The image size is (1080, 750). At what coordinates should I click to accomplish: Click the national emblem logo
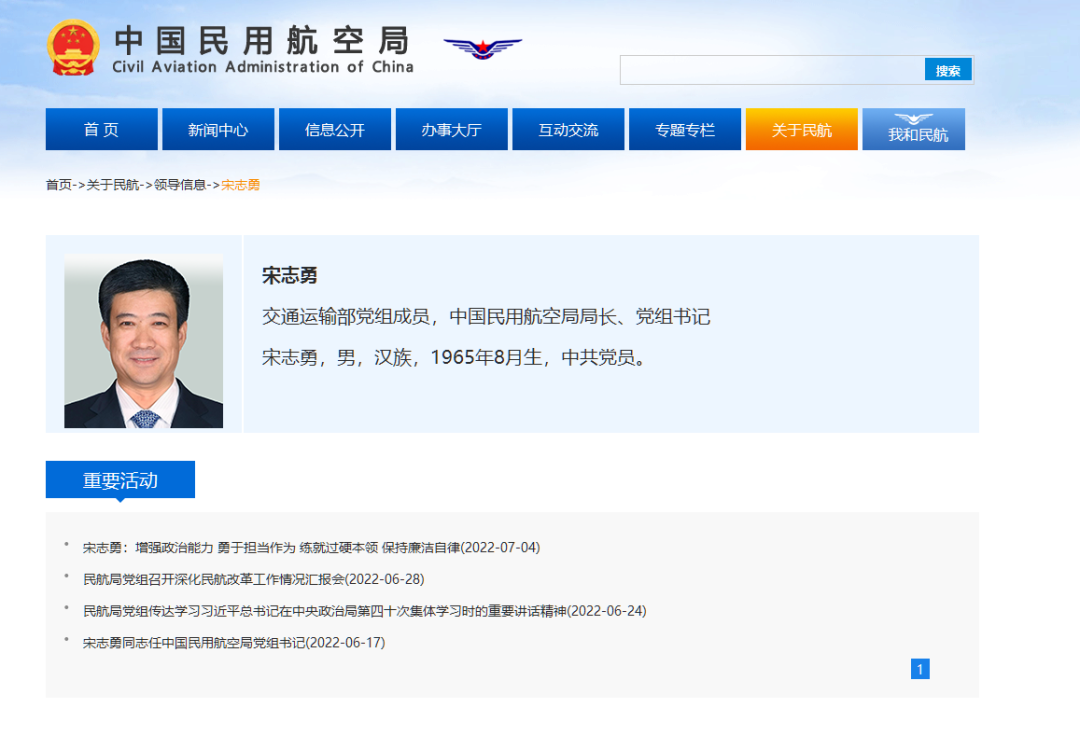74,48
